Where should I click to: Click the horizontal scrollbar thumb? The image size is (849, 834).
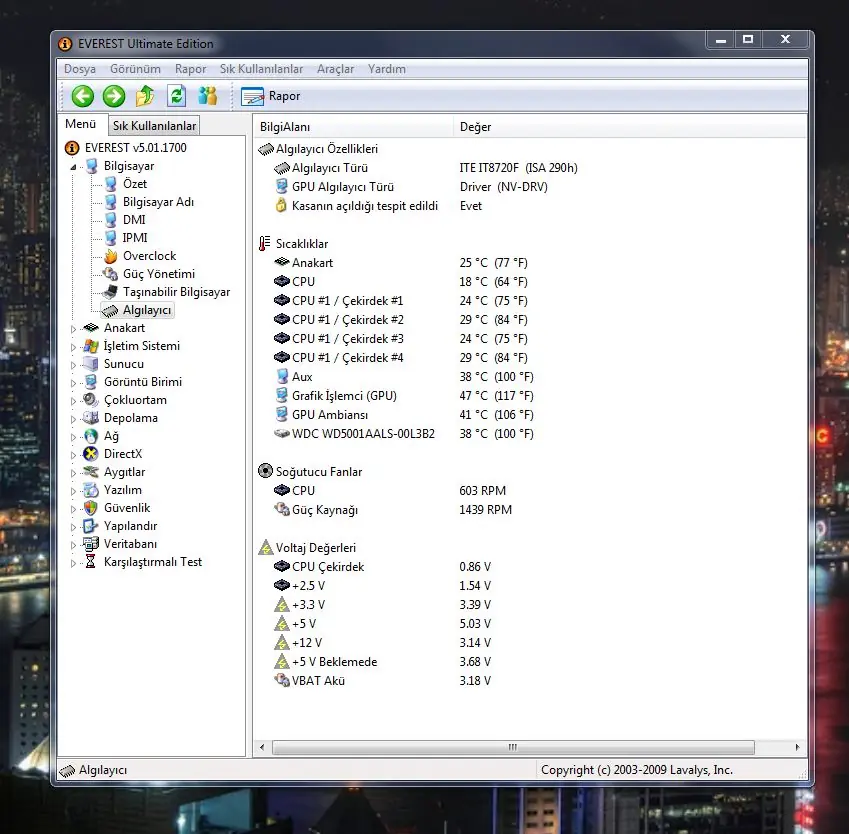tap(513, 747)
